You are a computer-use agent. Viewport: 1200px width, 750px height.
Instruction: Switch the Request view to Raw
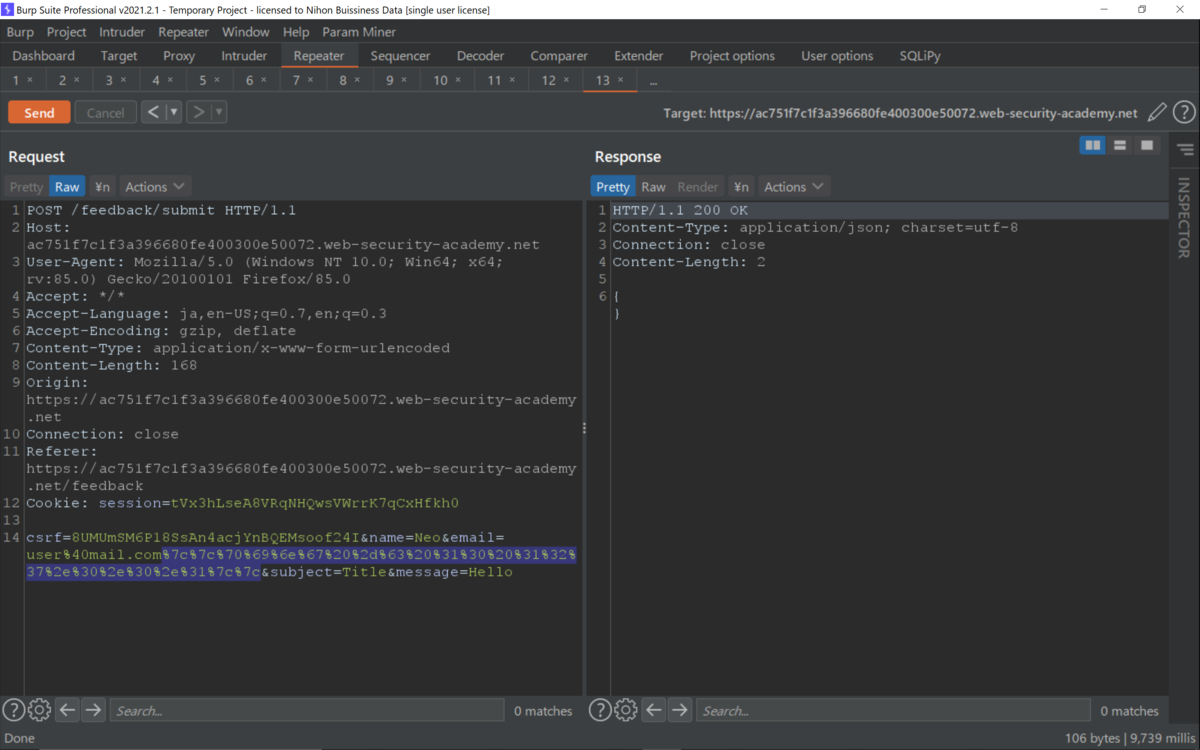[67, 186]
